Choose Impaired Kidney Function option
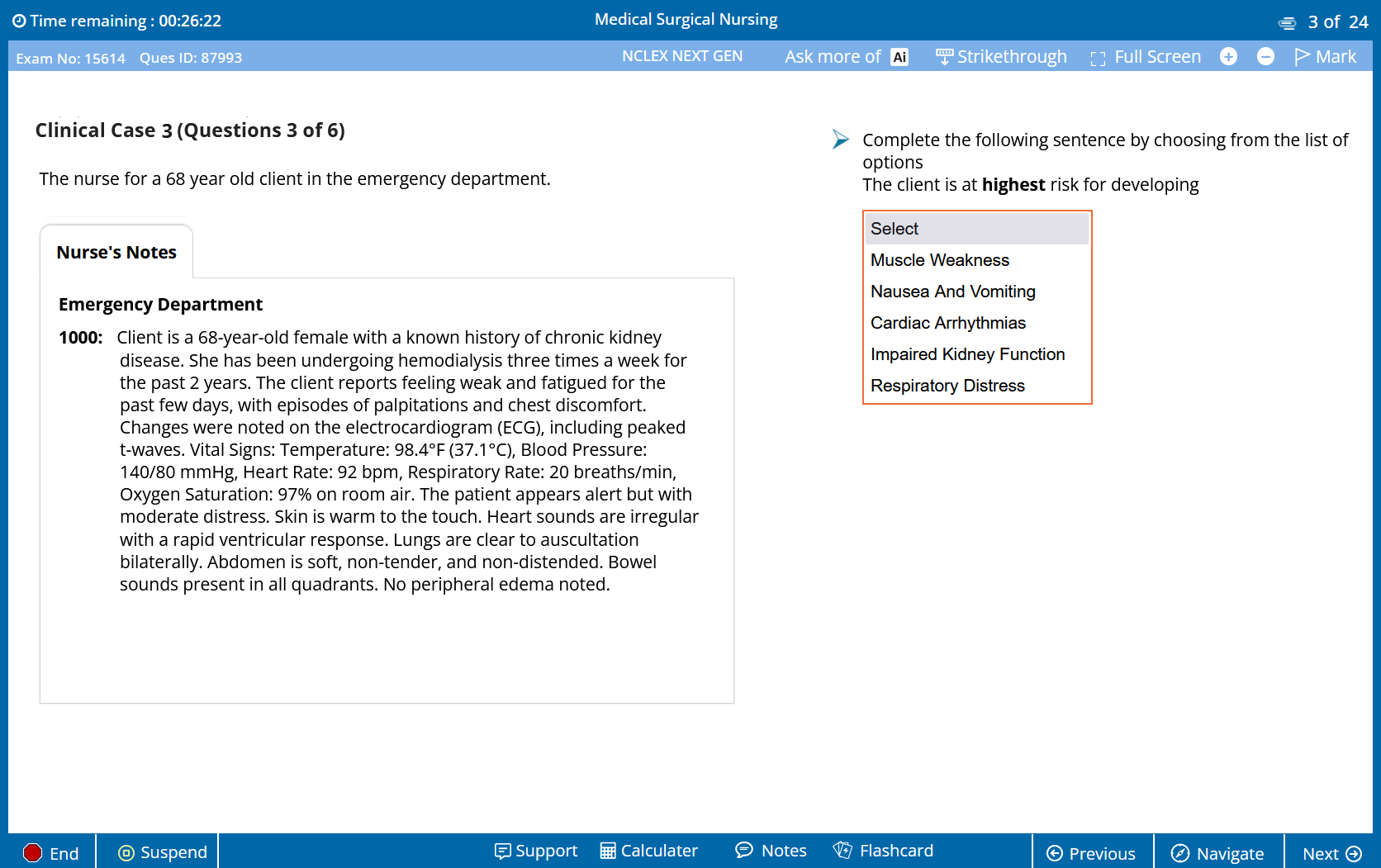 (x=977, y=354)
